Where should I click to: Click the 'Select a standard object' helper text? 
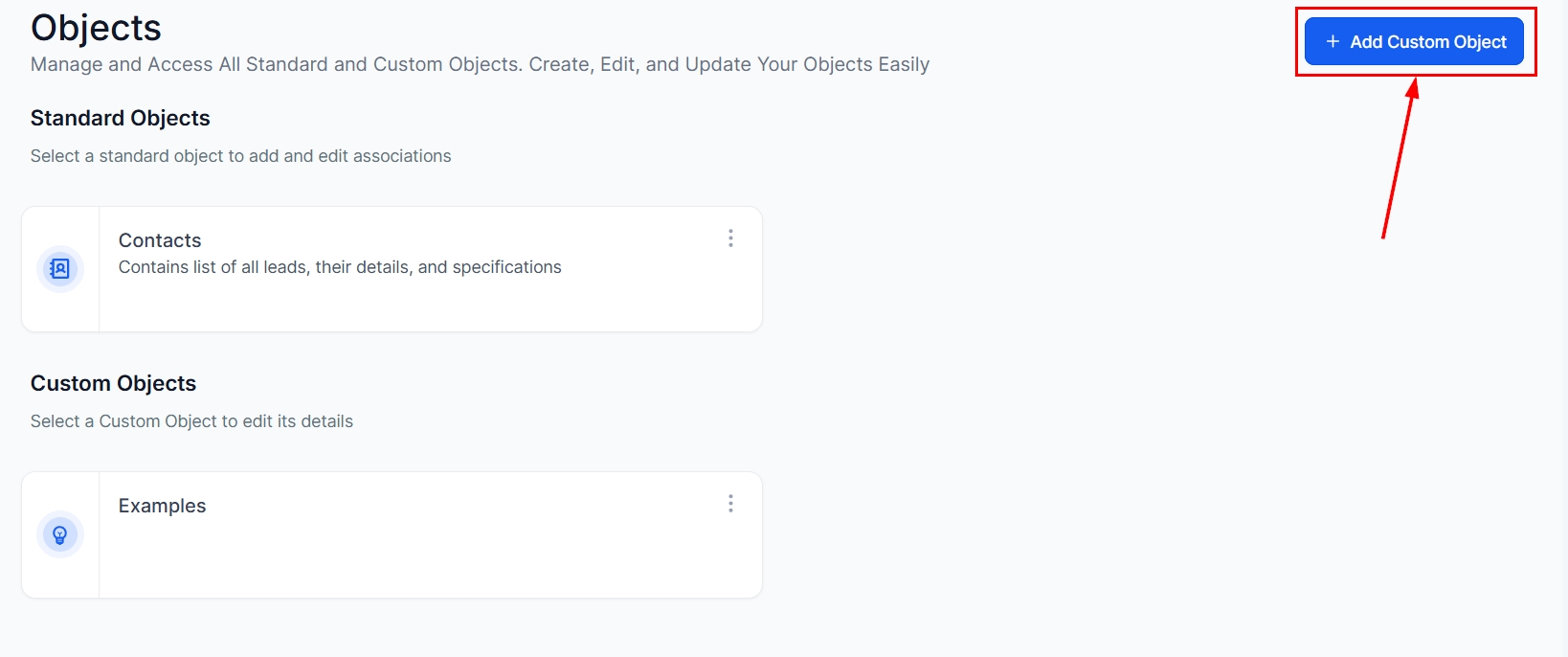(x=240, y=156)
